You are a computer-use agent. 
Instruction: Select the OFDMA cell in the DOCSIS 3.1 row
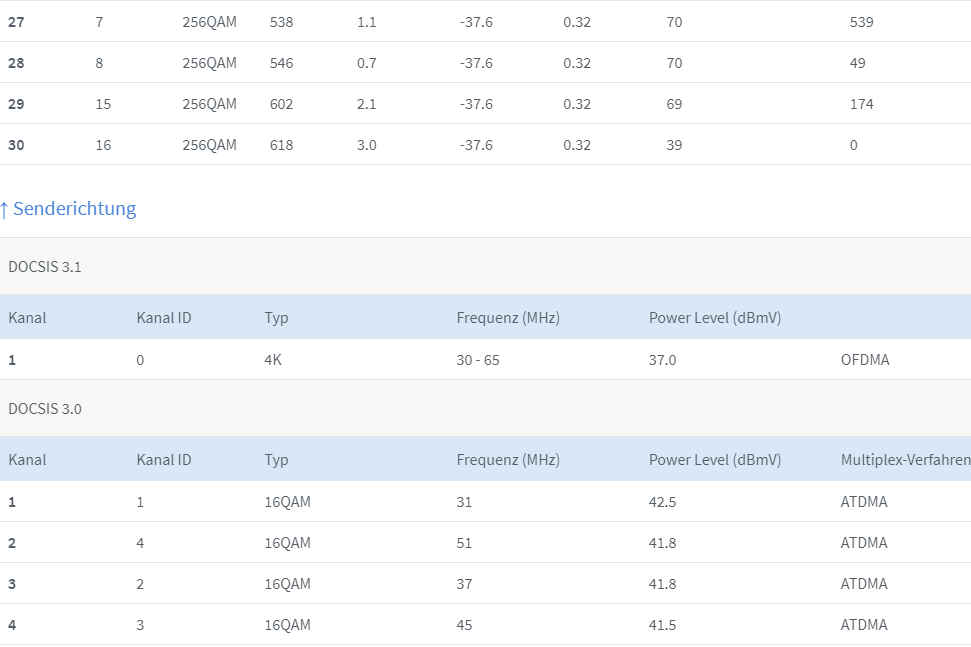point(864,360)
